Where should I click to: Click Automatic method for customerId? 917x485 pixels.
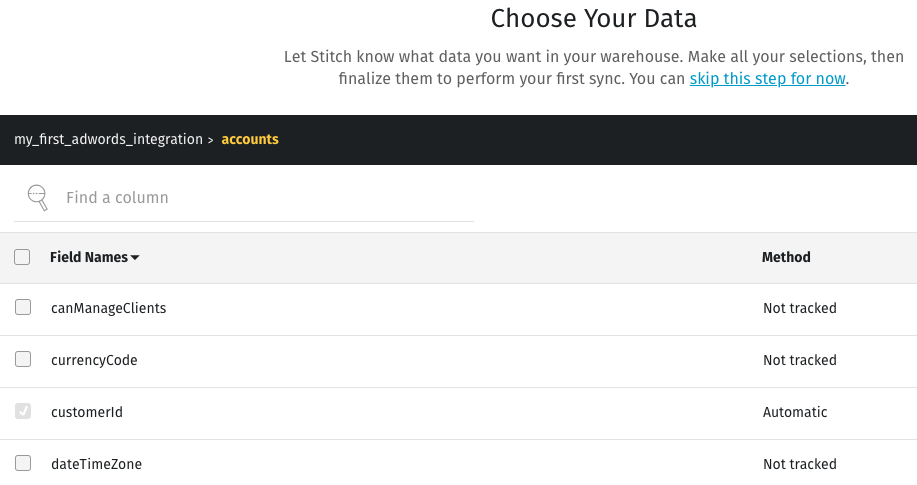click(x=795, y=412)
